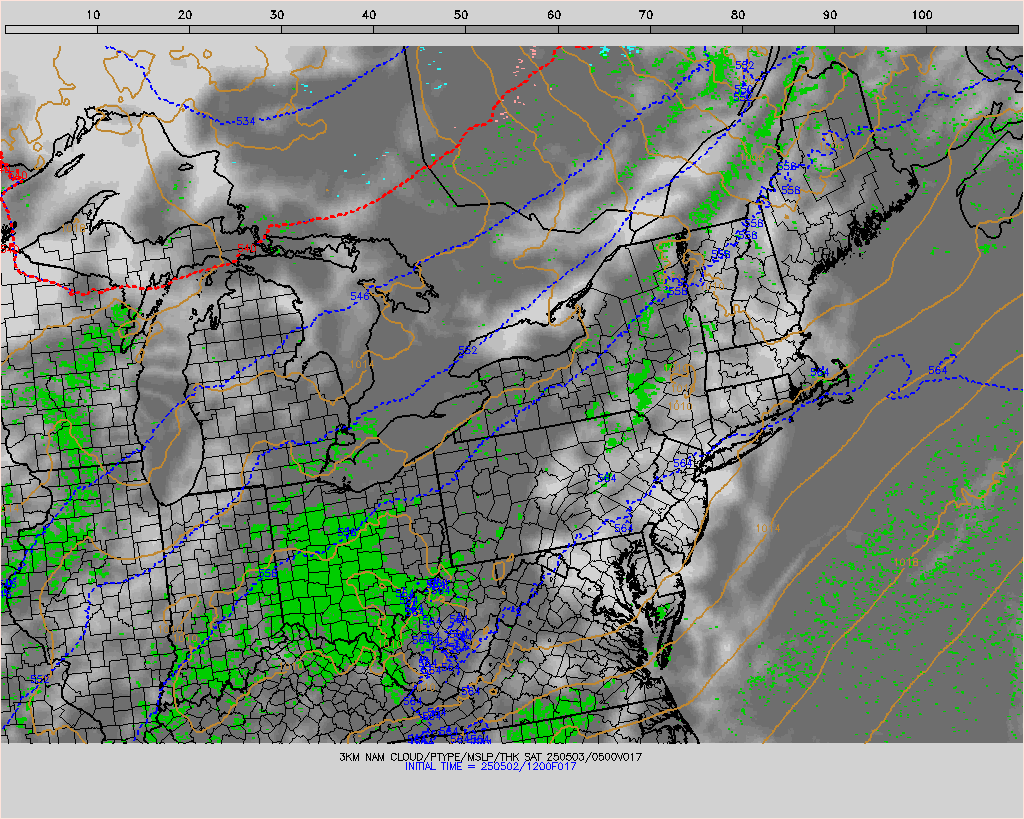This screenshot has height=819, width=1024.
Task: Click the legend segment between 70 and 80
Action: pos(696,29)
